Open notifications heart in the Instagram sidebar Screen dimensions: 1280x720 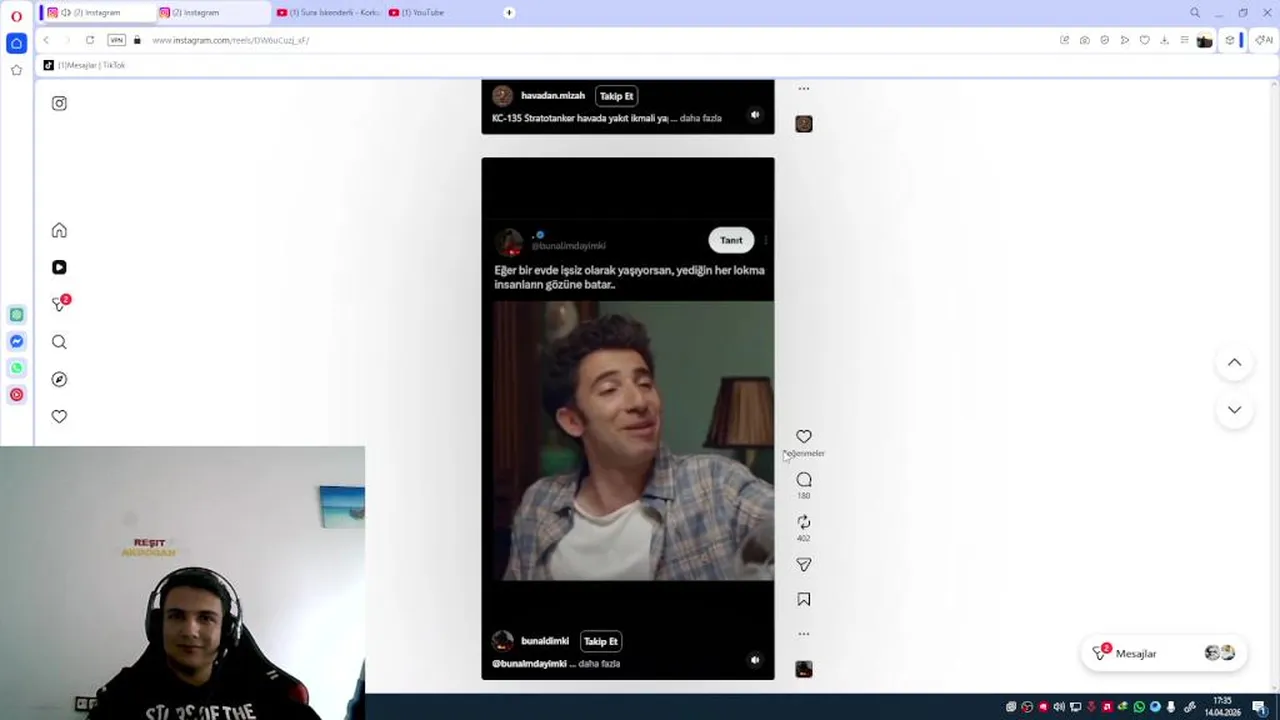point(59,416)
